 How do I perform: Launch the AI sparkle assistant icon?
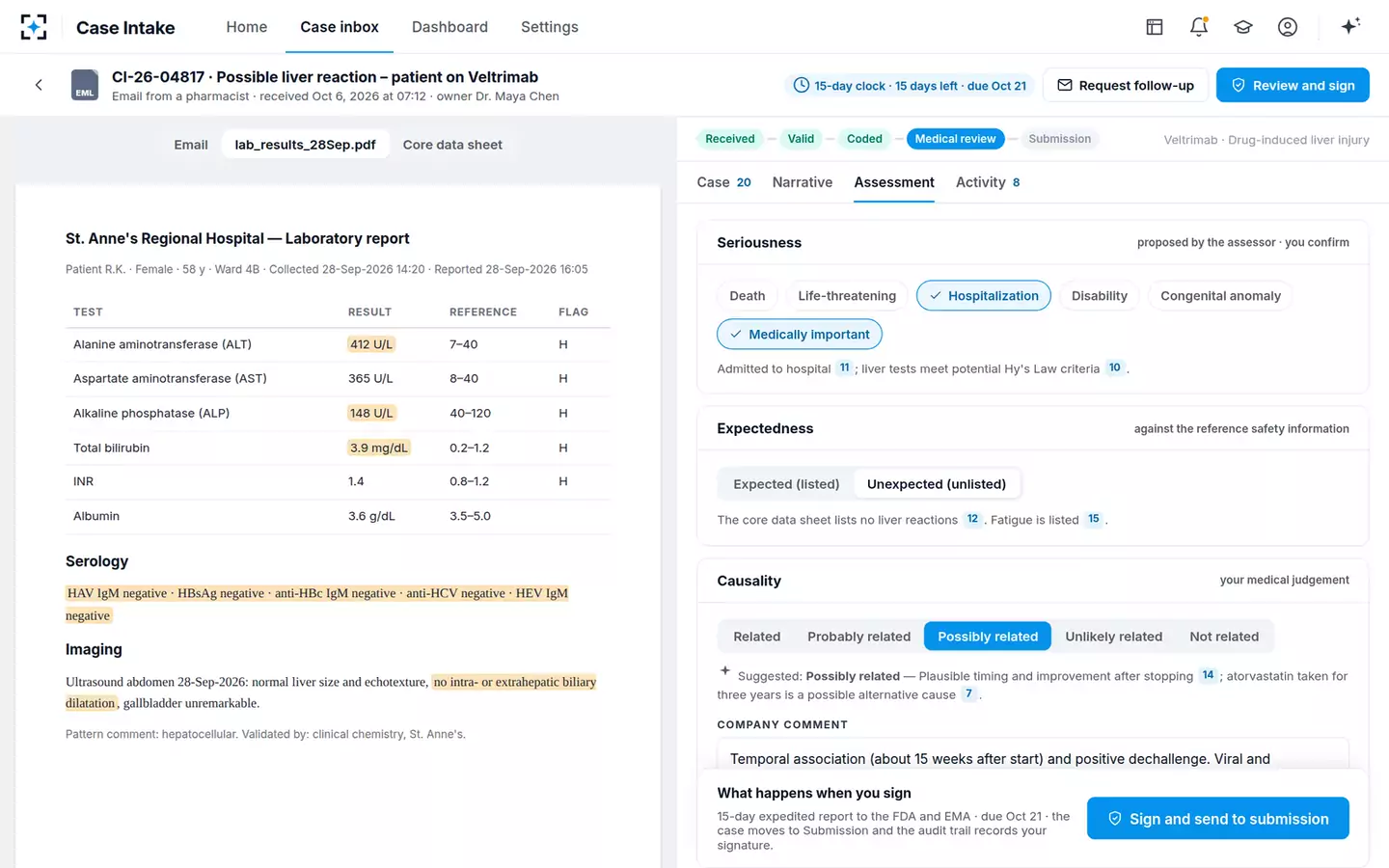[x=1350, y=26]
